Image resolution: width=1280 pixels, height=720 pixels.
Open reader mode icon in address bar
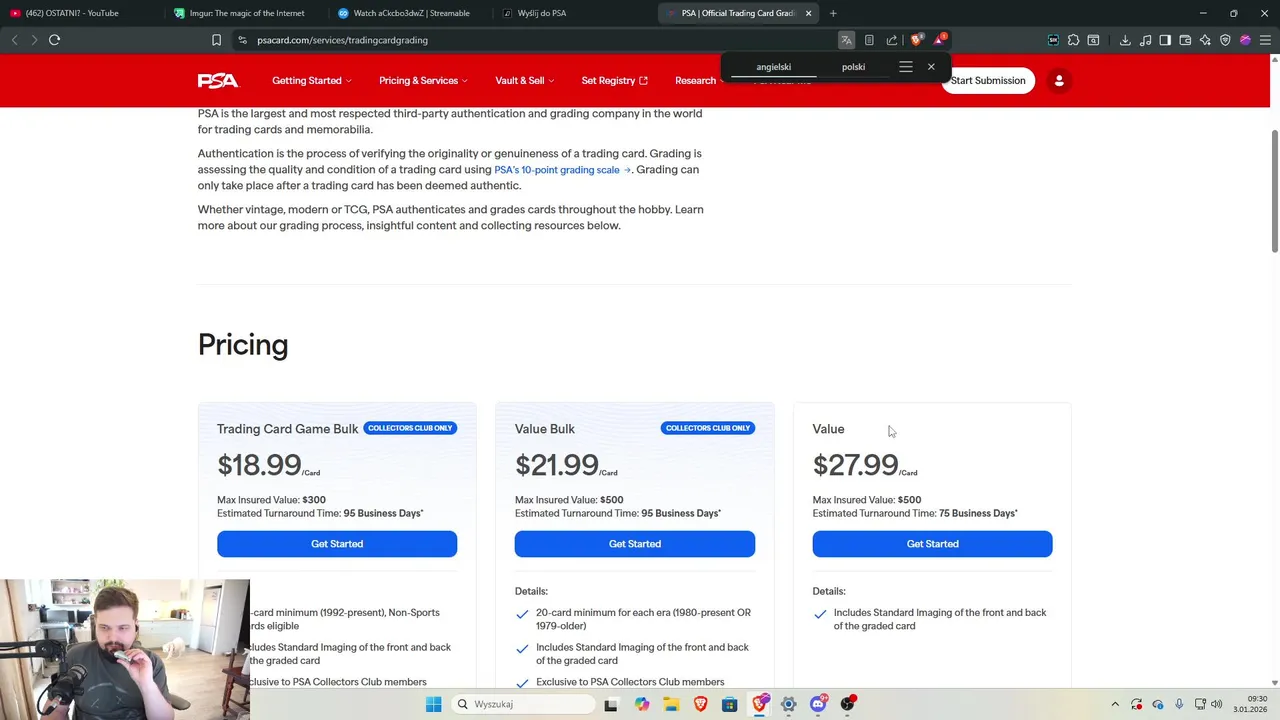coord(869,40)
